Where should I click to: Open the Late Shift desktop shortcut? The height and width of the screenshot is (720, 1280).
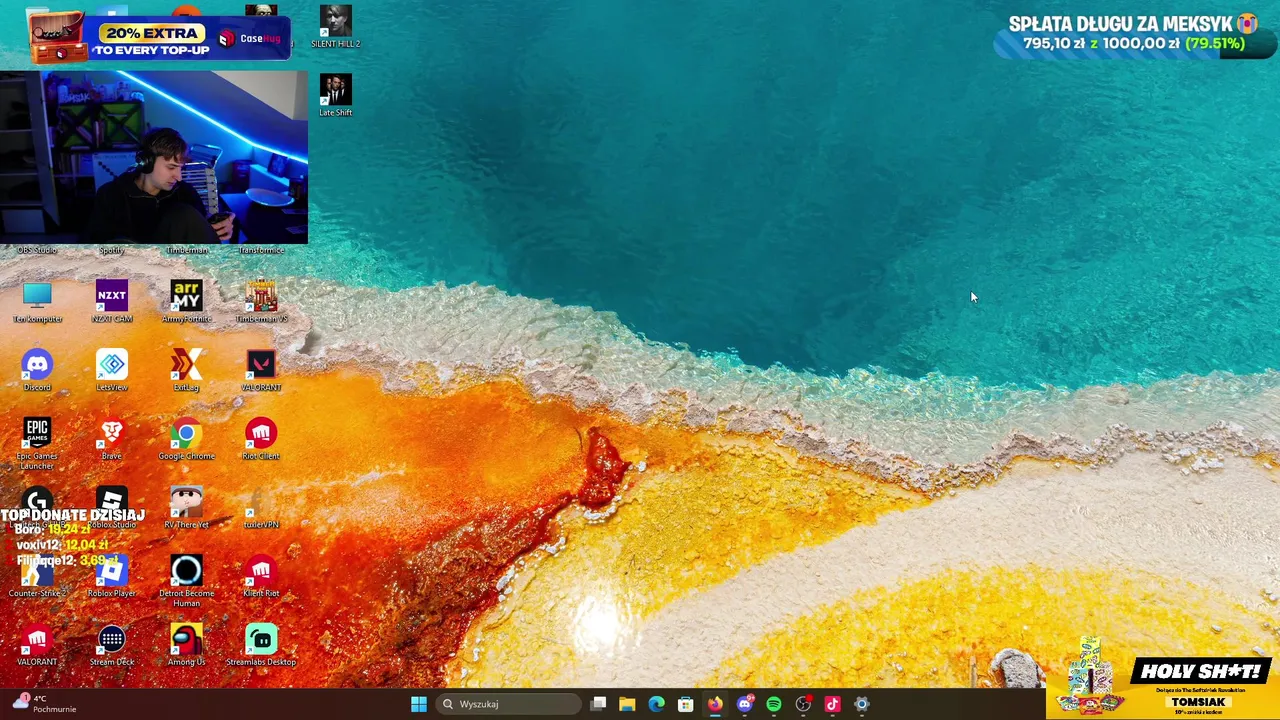pos(336,96)
